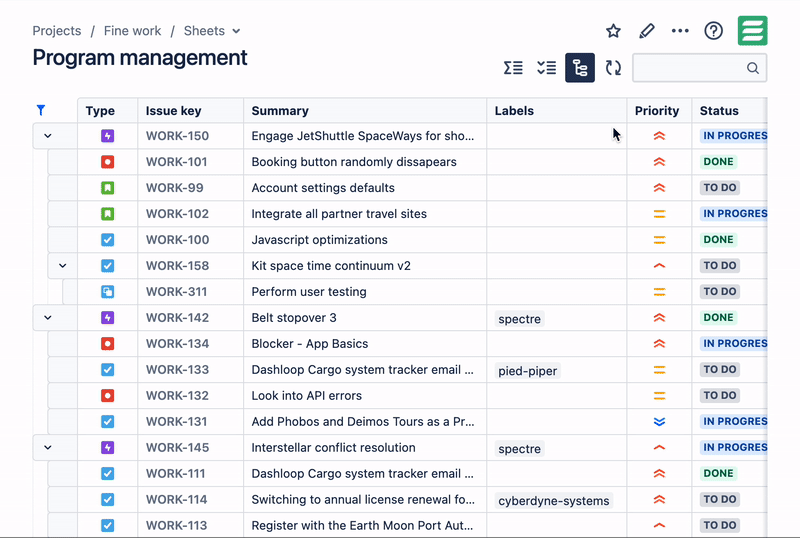Select summary Look into API errors

click(x=307, y=396)
